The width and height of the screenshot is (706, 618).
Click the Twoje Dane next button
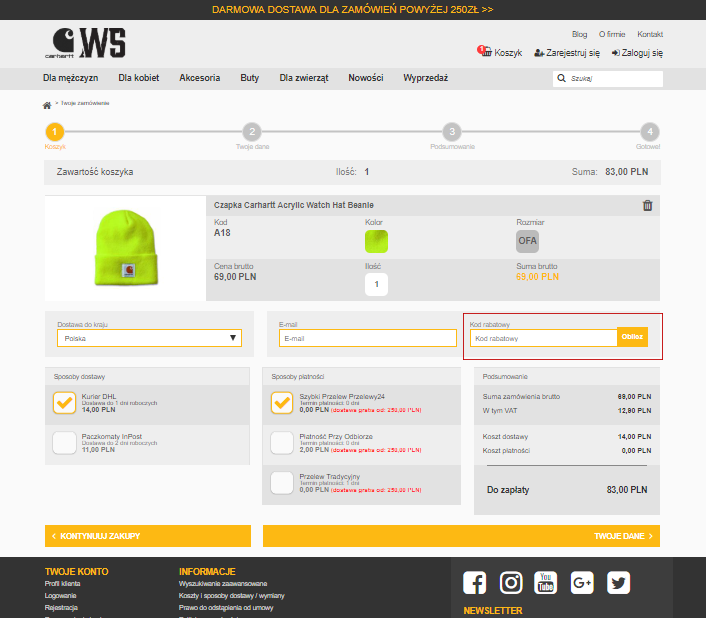click(x=460, y=536)
